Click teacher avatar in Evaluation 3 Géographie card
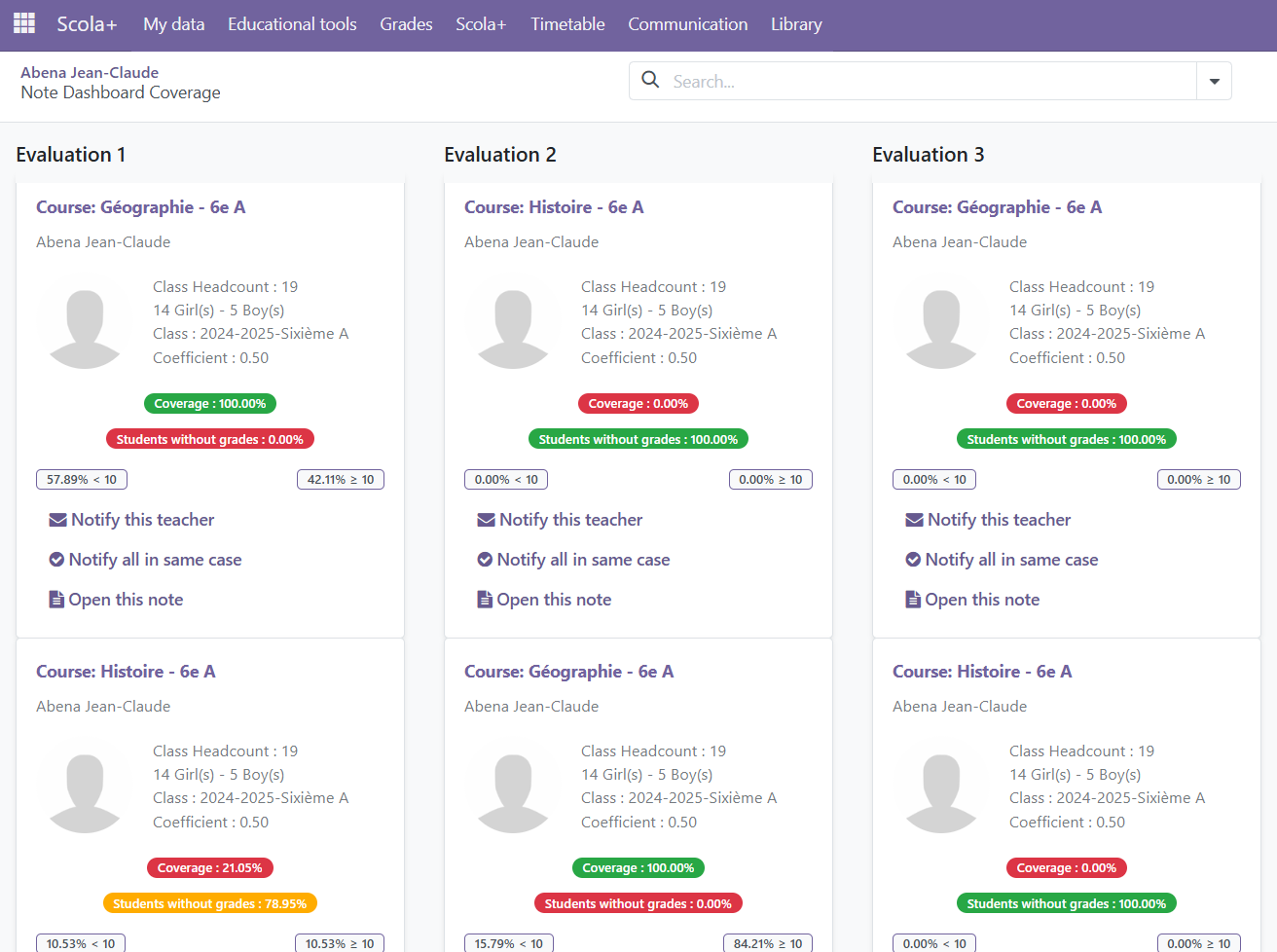Screen dimensions: 1277x952 [941, 322]
